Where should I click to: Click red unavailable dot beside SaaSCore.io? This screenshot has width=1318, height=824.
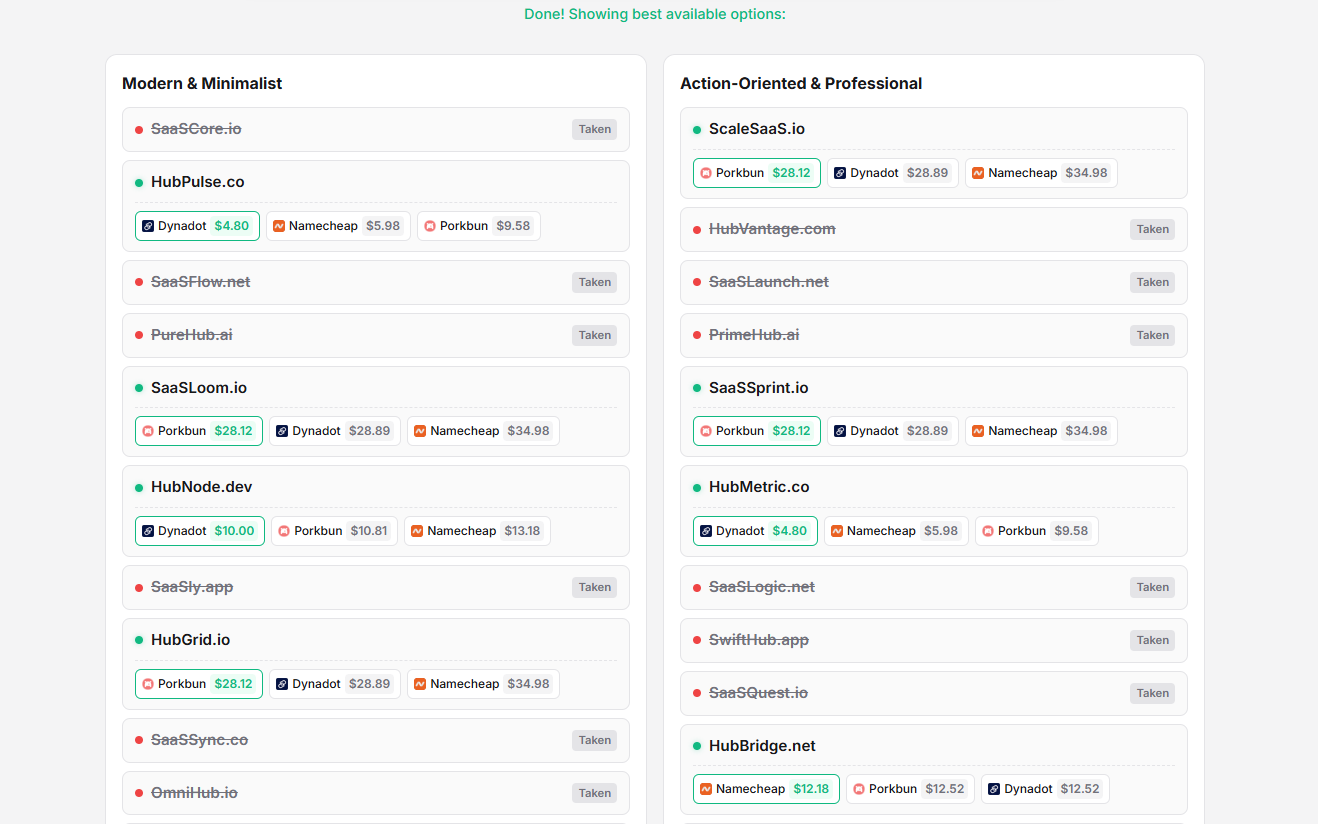coord(139,130)
